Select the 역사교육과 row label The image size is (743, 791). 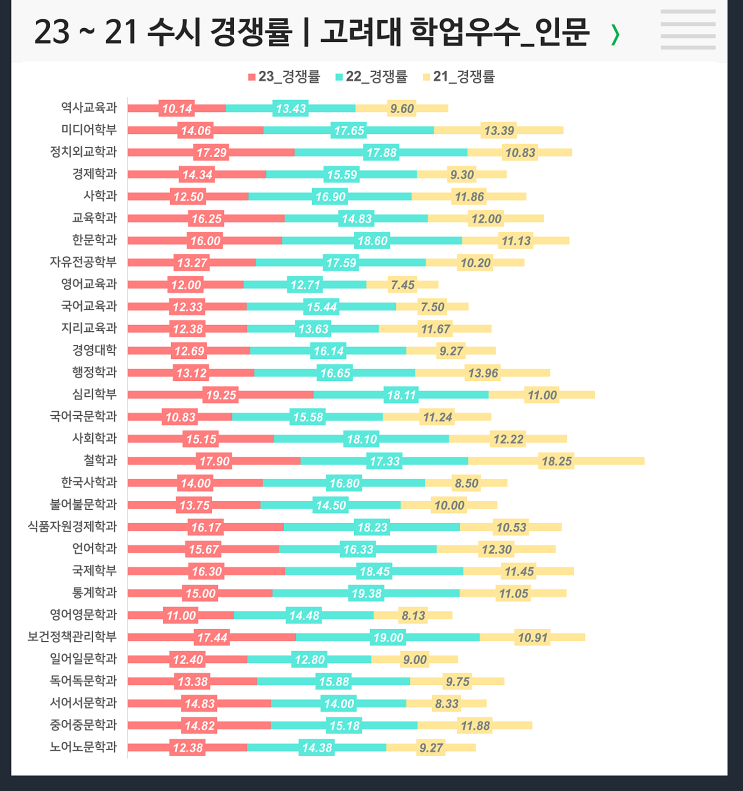[89, 107]
